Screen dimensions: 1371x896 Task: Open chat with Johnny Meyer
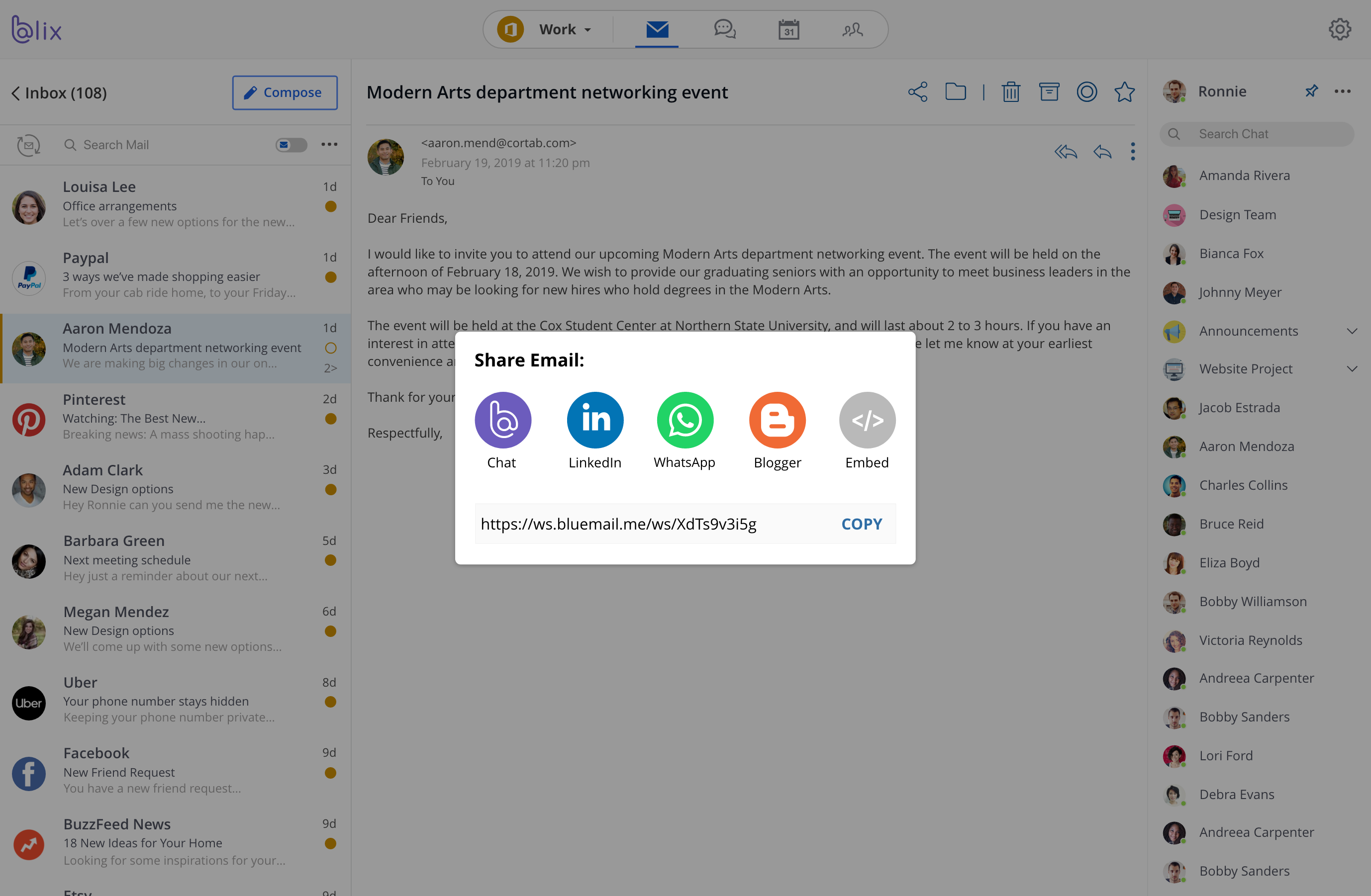pyautogui.click(x=1259, y=292)
